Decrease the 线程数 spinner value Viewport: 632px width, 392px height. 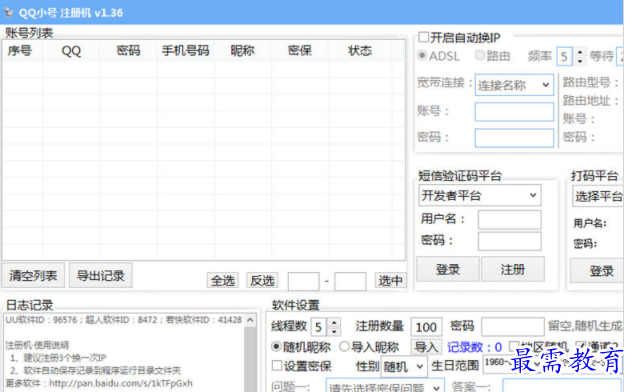[x=334, y=332]
